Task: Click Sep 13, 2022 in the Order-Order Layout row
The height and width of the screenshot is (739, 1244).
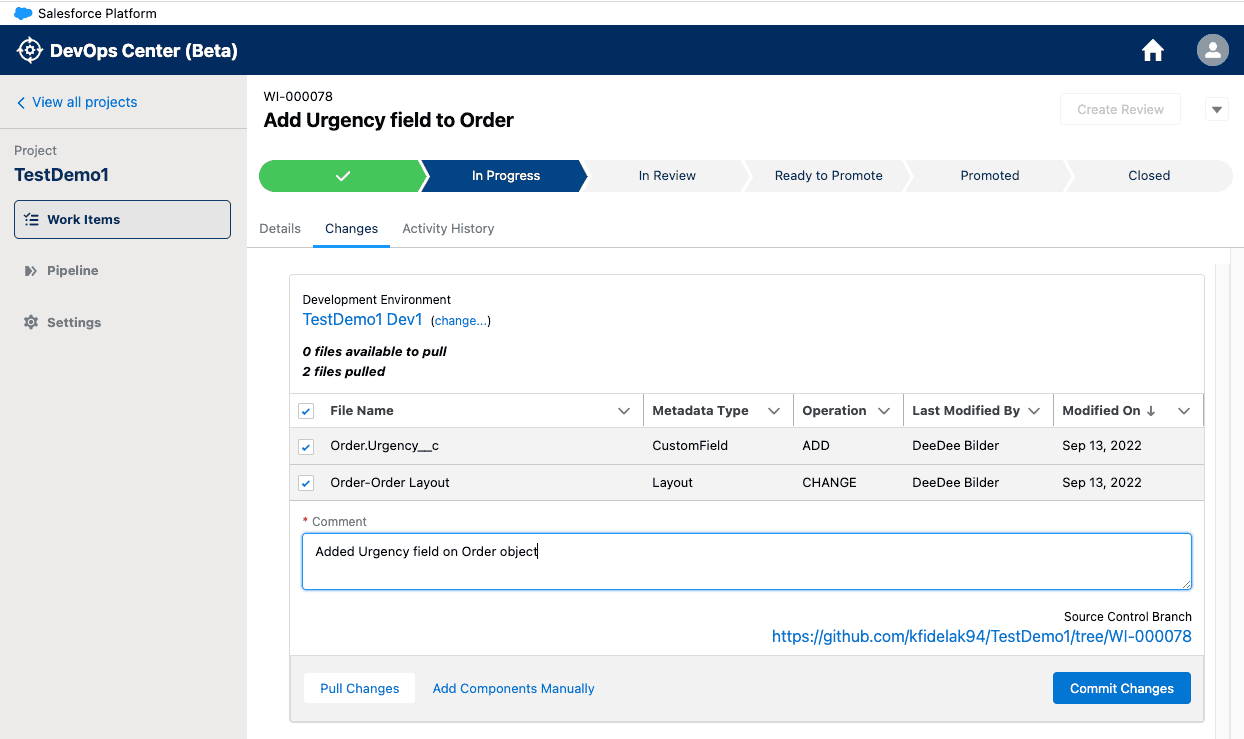Action: tap(1102, 483)
